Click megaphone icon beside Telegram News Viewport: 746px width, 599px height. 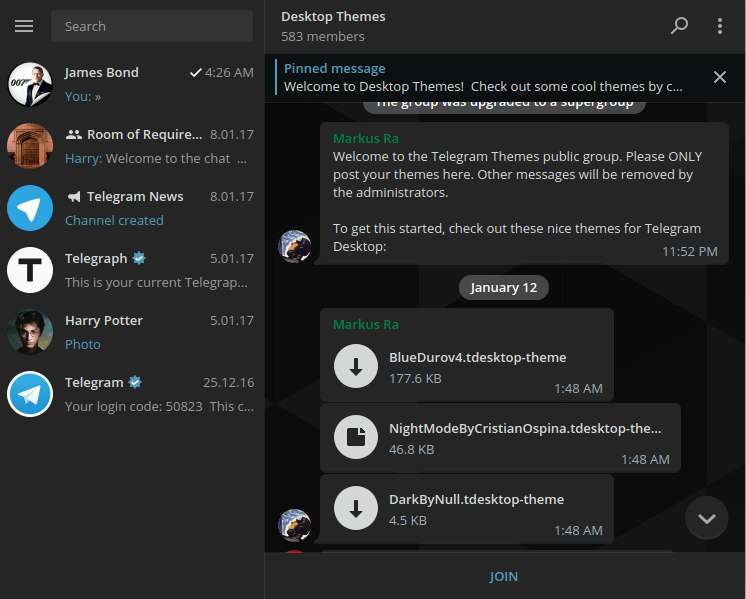pos(74,196)
